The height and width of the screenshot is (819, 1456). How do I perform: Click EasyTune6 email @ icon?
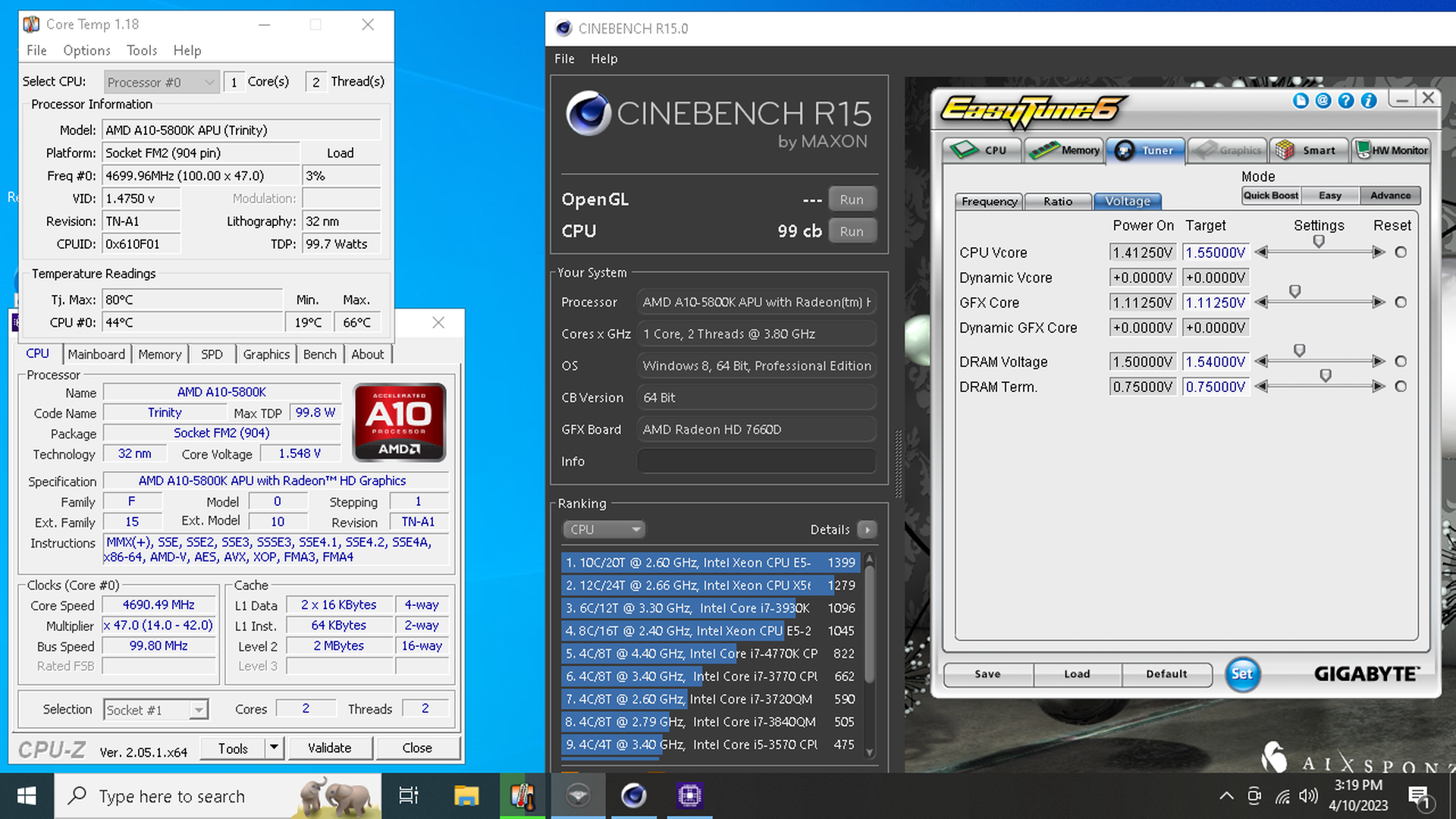[1323, 101]
